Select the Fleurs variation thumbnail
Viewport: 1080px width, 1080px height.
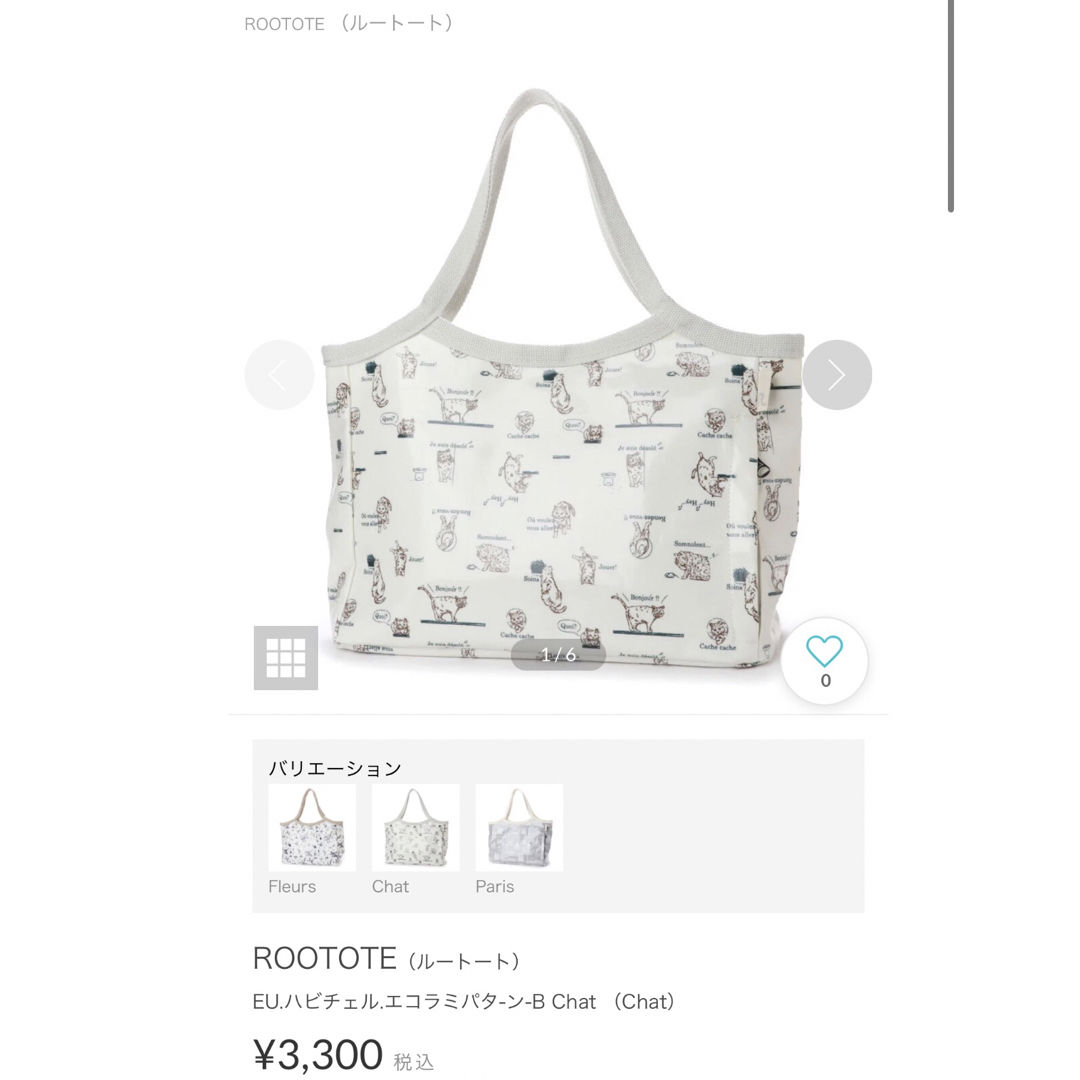point(312,827)
